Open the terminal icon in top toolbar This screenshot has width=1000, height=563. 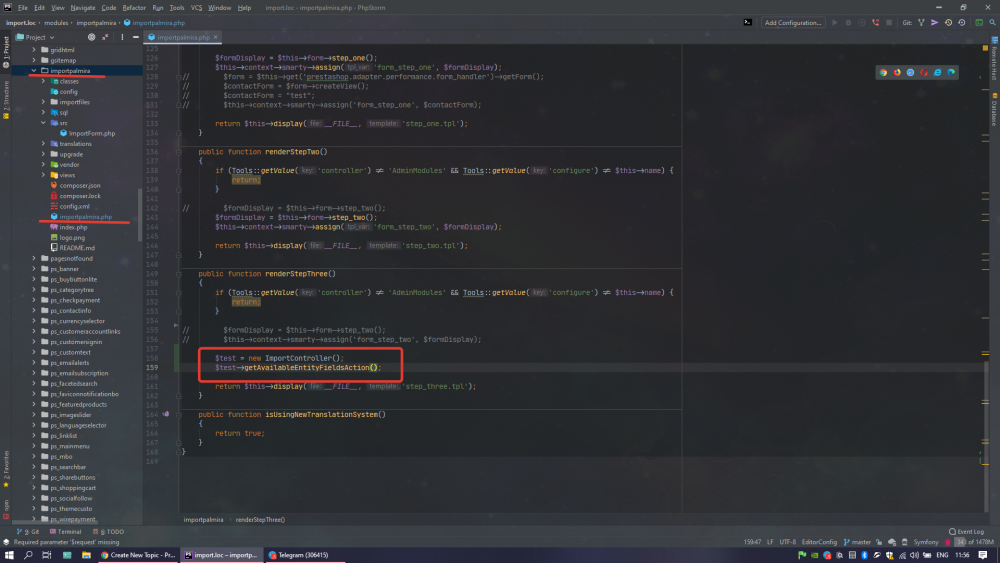point(748,22)
